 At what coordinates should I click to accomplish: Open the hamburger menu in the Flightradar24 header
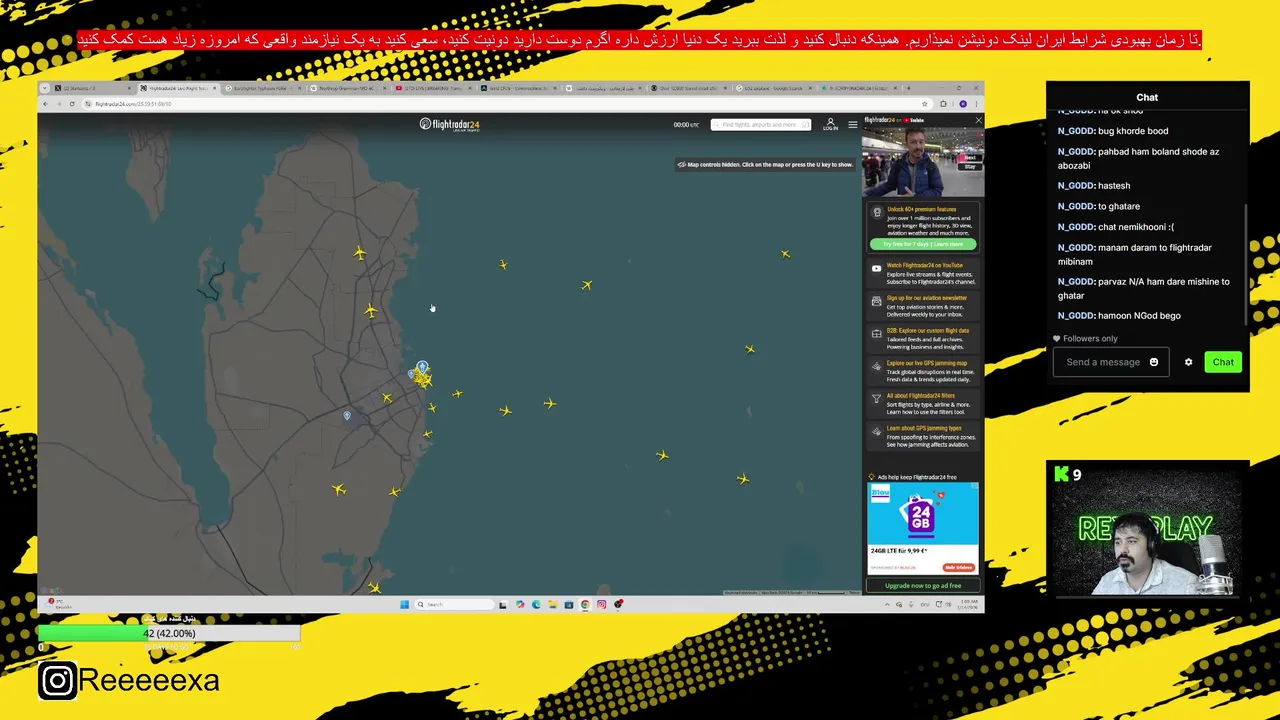[x=853, y=124]
